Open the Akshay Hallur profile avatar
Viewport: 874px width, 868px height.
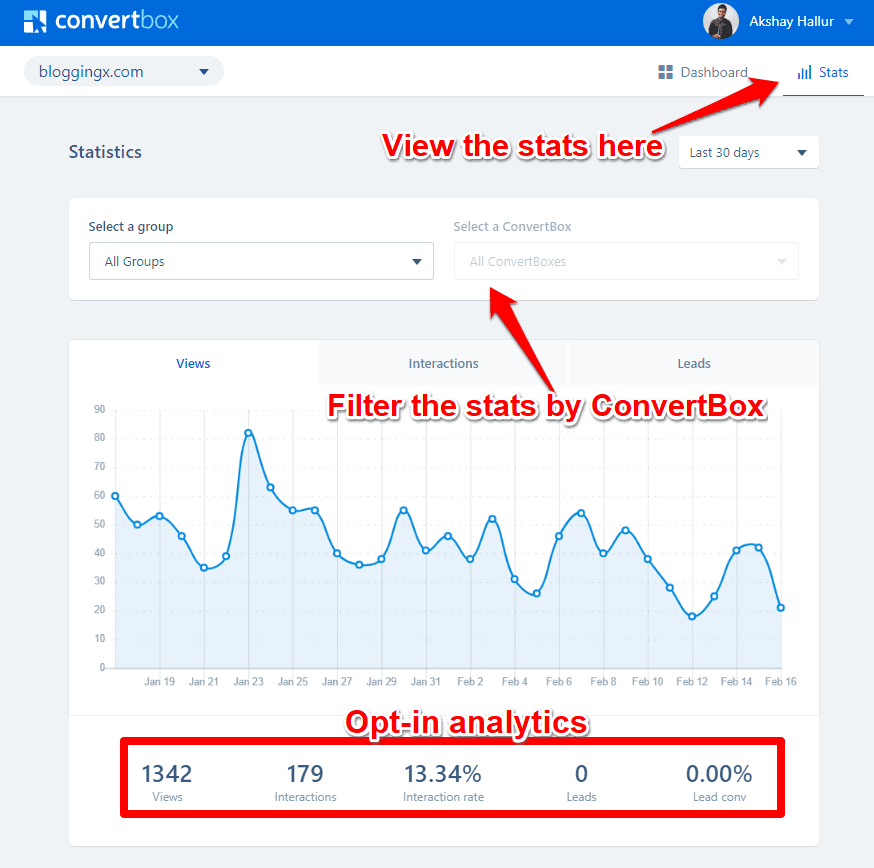(x=720, y=21)
